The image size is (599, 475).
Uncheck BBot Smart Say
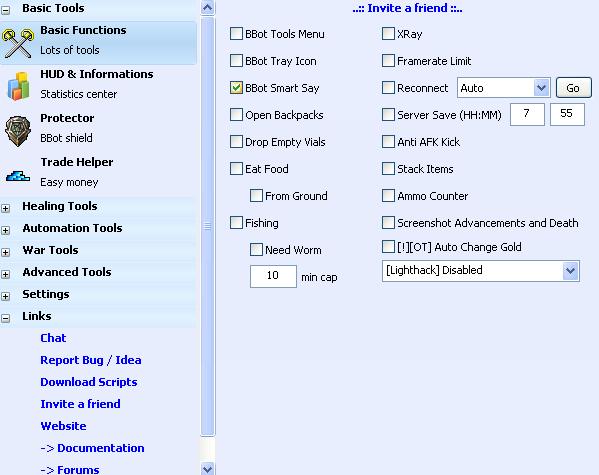tap(236, 88)
